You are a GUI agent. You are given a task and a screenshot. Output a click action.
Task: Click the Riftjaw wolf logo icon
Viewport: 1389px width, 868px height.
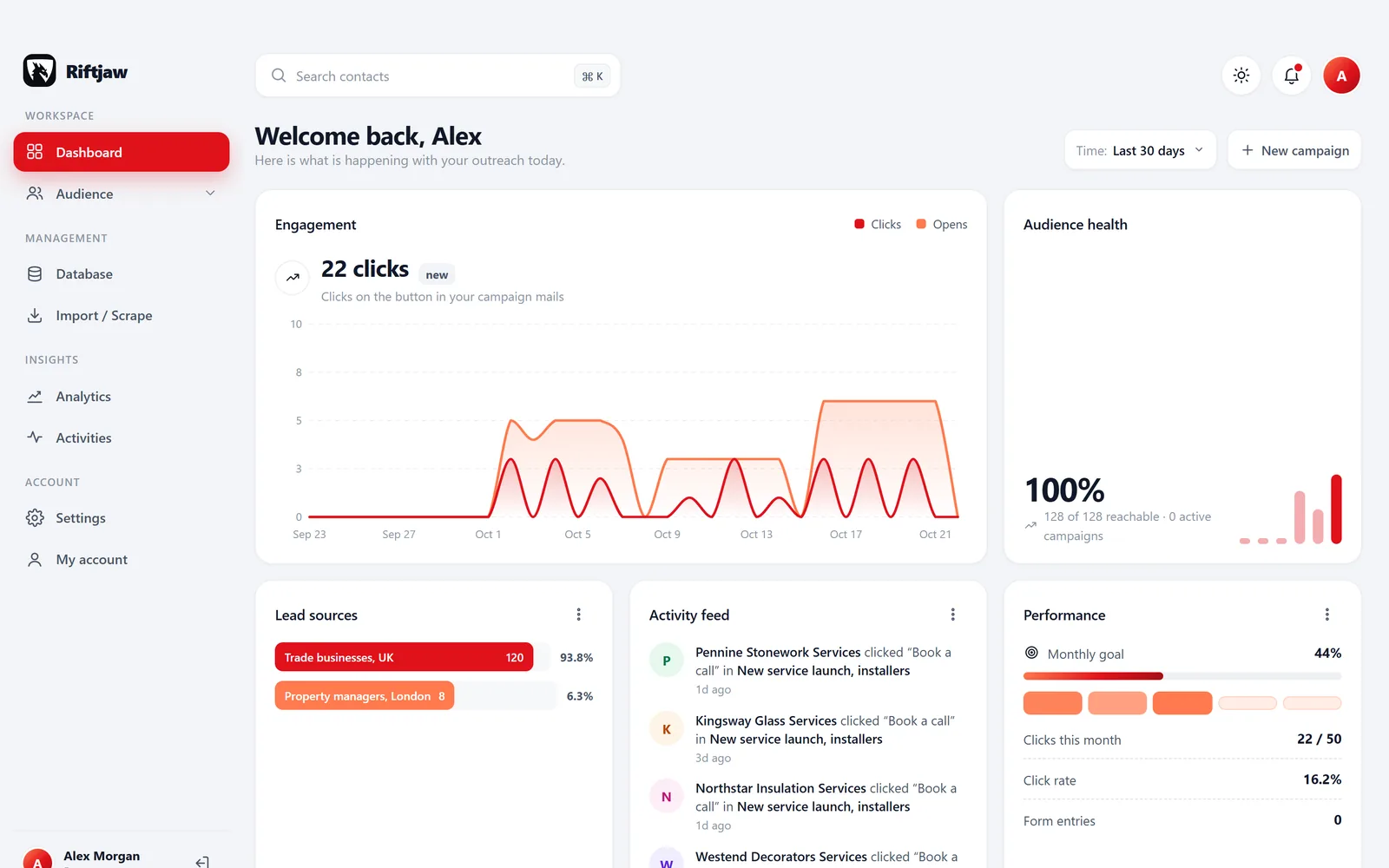(x=39, y=71)
